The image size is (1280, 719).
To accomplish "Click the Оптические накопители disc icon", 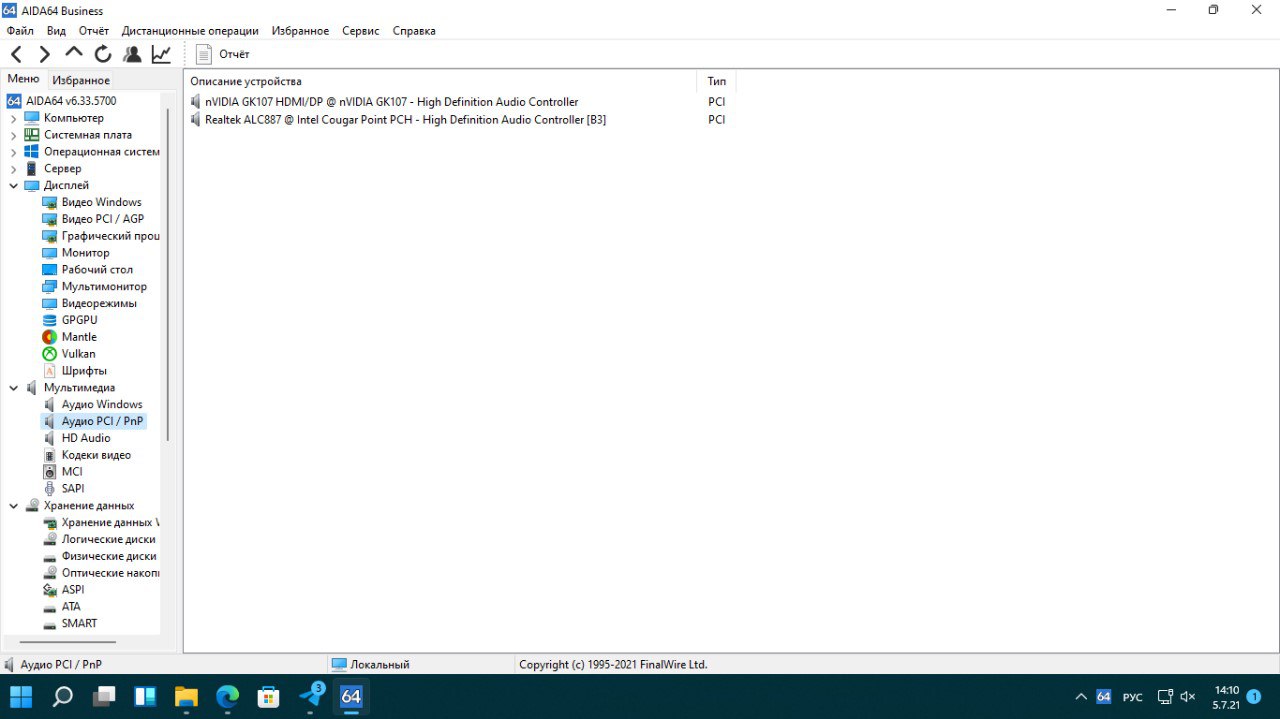I will point(50,573).
